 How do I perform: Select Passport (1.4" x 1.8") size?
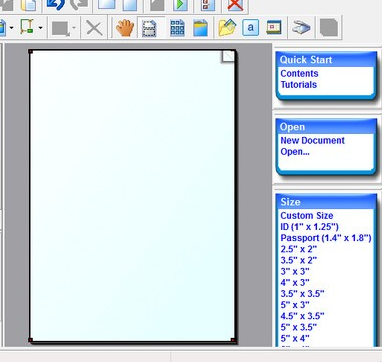(326, 238)
